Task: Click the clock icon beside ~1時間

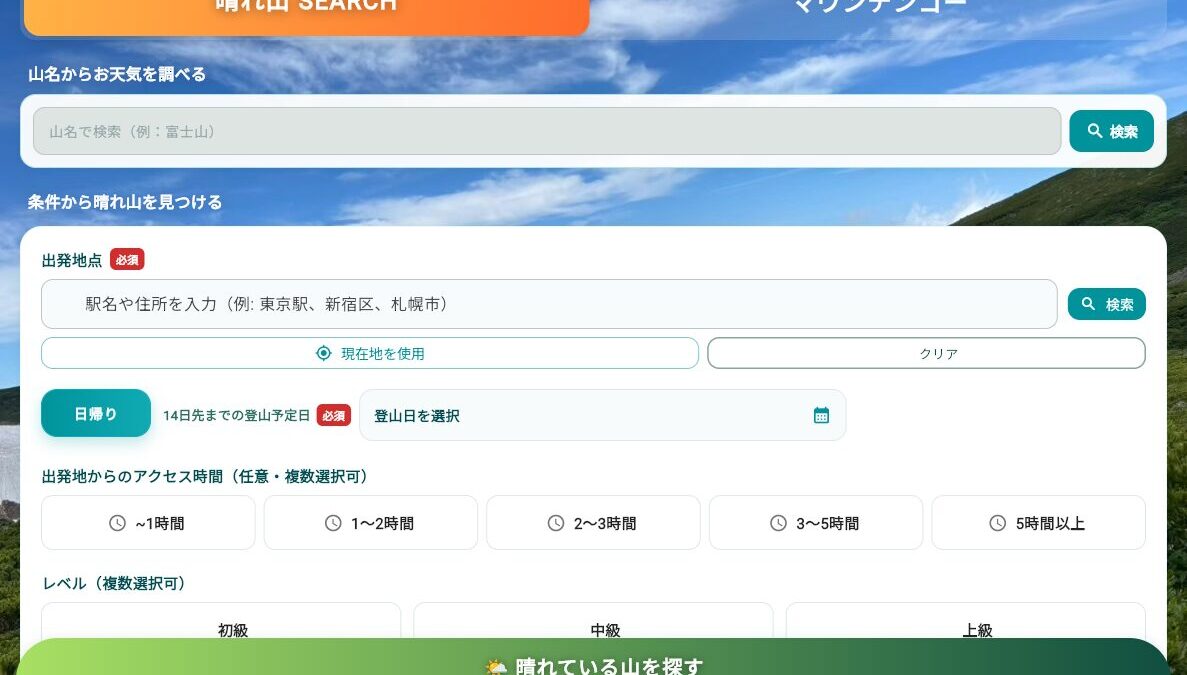Action: click(117, 523)
